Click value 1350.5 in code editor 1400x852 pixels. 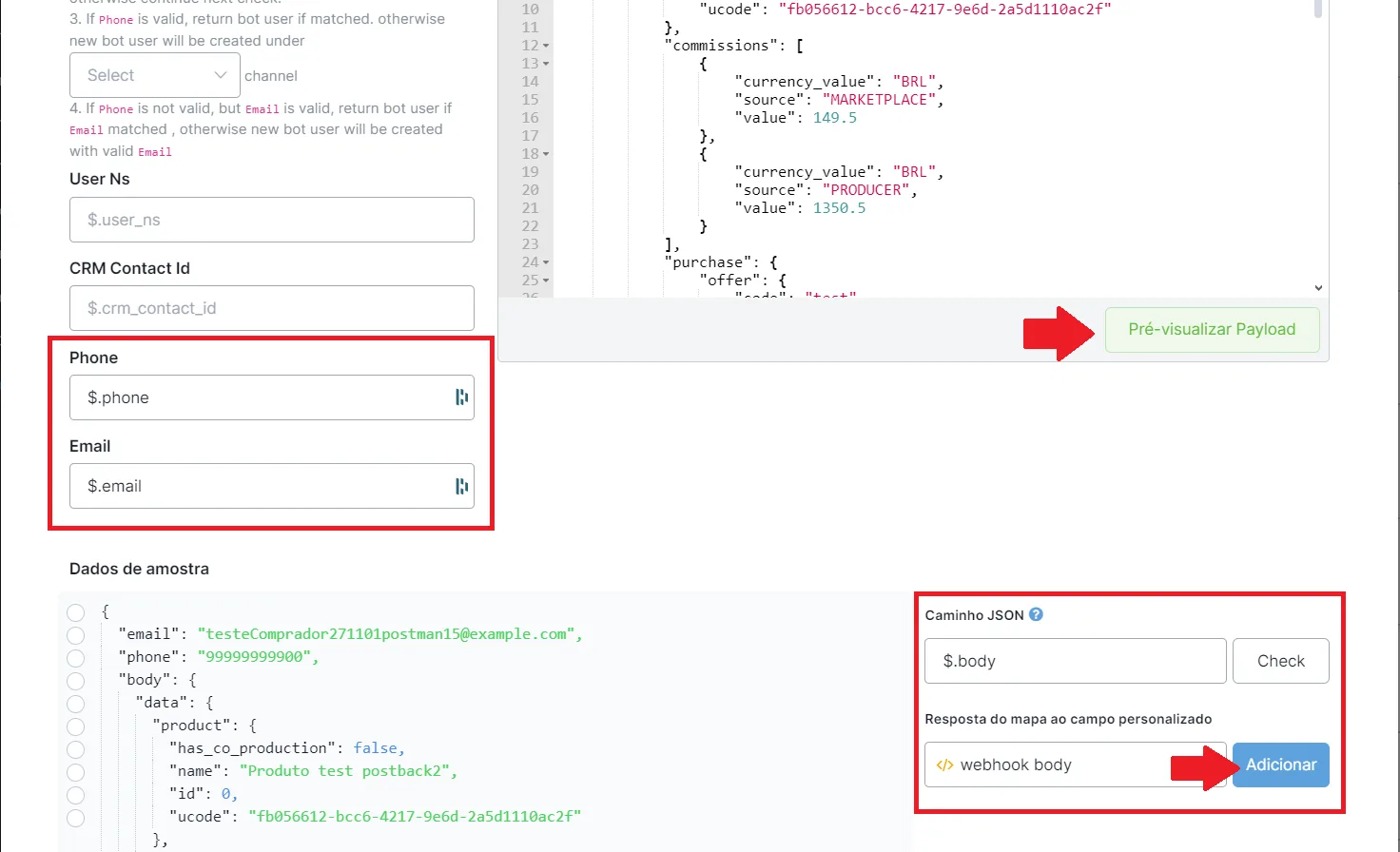[x=839, y=208]
